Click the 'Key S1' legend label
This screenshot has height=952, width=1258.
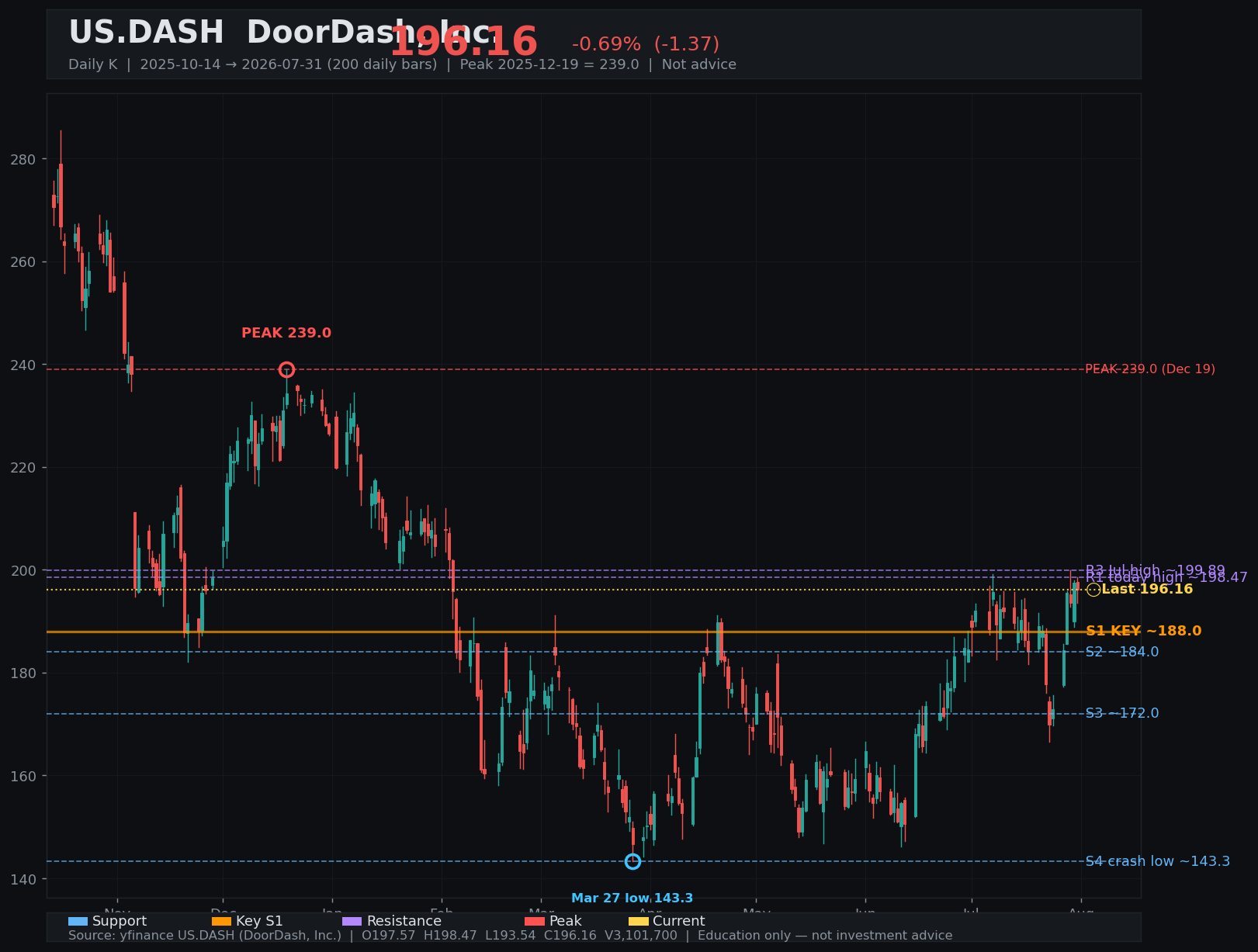[x=259, y=921]
